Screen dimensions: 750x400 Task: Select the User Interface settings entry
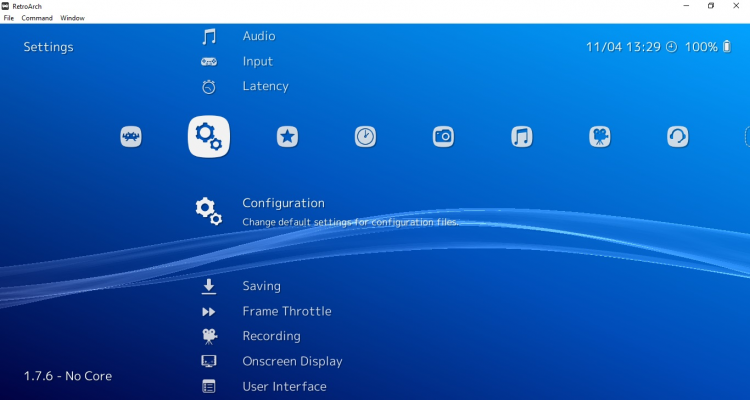[284, 386]
